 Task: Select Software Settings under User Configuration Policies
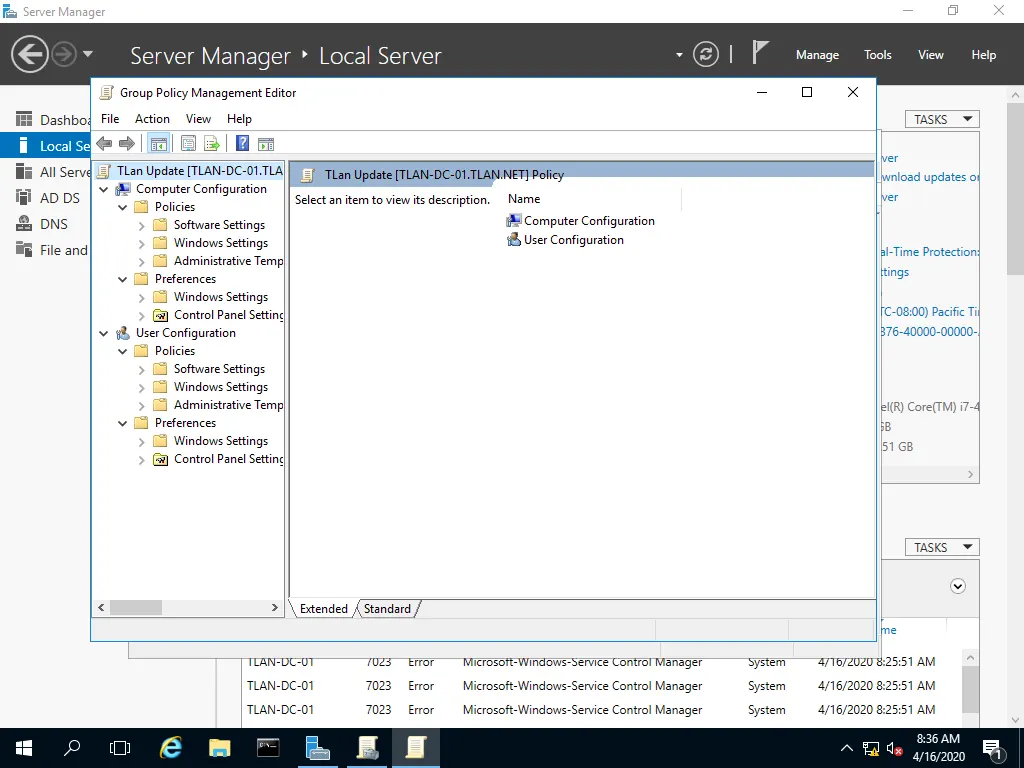[219, 369]
